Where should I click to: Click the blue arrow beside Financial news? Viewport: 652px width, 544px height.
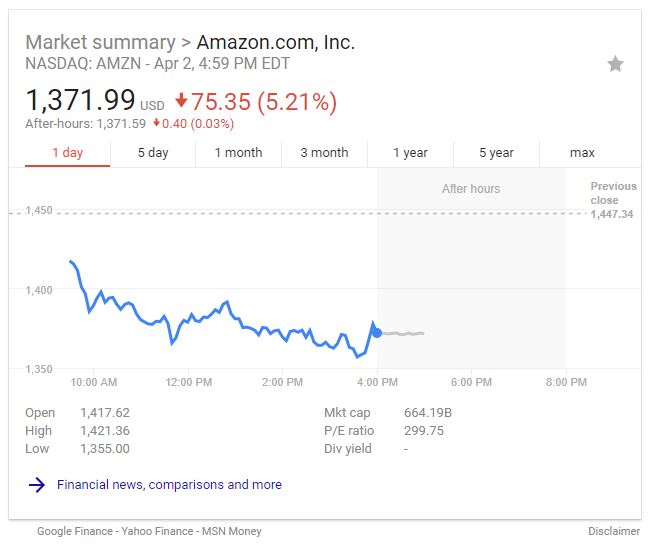[x=37, y=485]
